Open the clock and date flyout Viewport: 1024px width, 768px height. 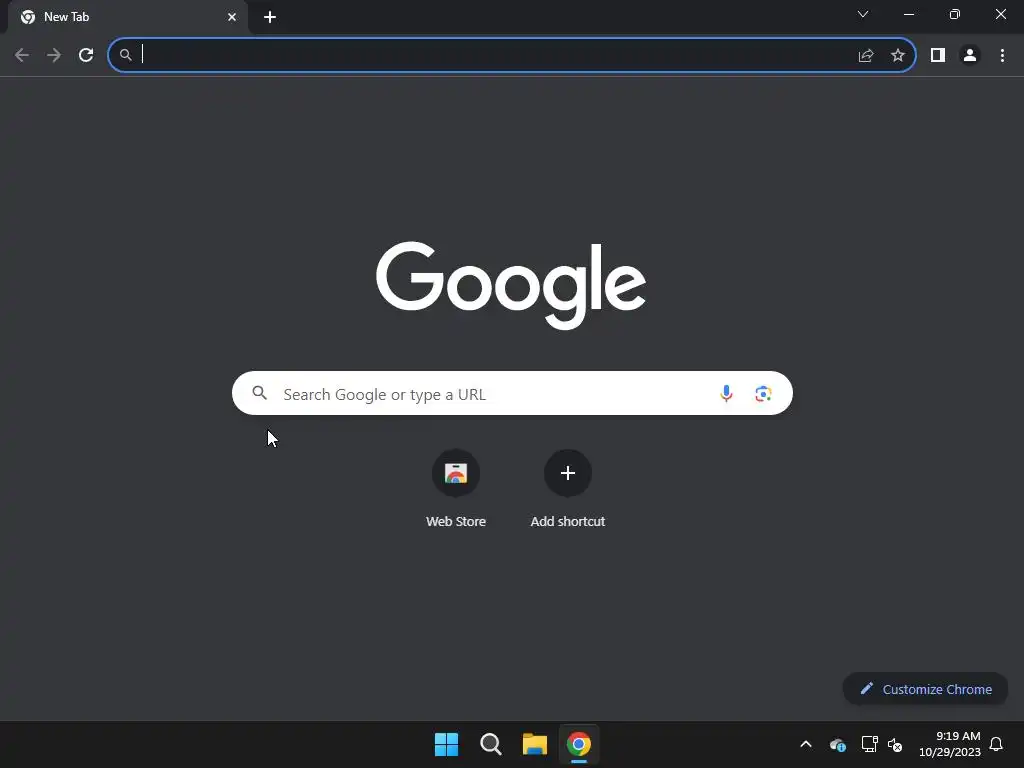[x=950, y=744]
